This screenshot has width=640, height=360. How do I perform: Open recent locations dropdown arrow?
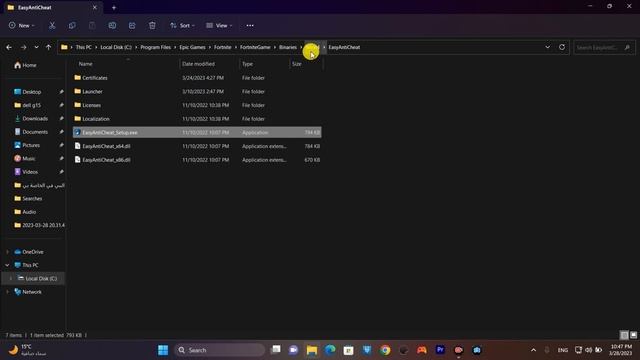[x=36, y=47]
